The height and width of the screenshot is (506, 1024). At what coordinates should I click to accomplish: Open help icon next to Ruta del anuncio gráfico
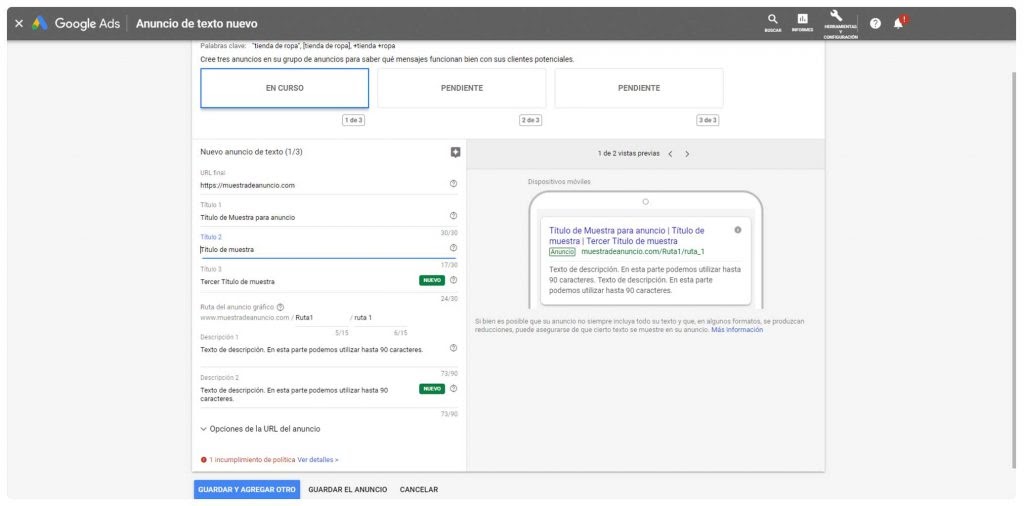pos(280,307)
